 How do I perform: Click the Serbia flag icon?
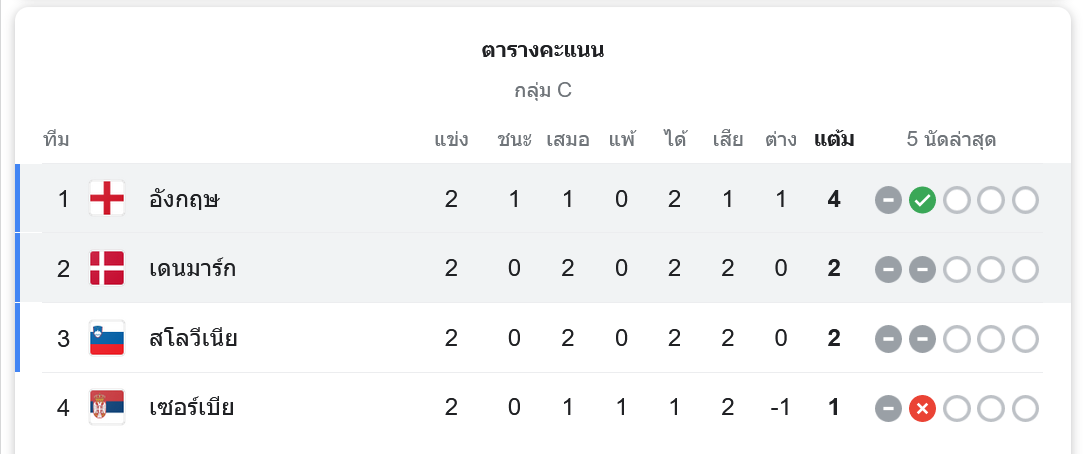coord(107,408)
